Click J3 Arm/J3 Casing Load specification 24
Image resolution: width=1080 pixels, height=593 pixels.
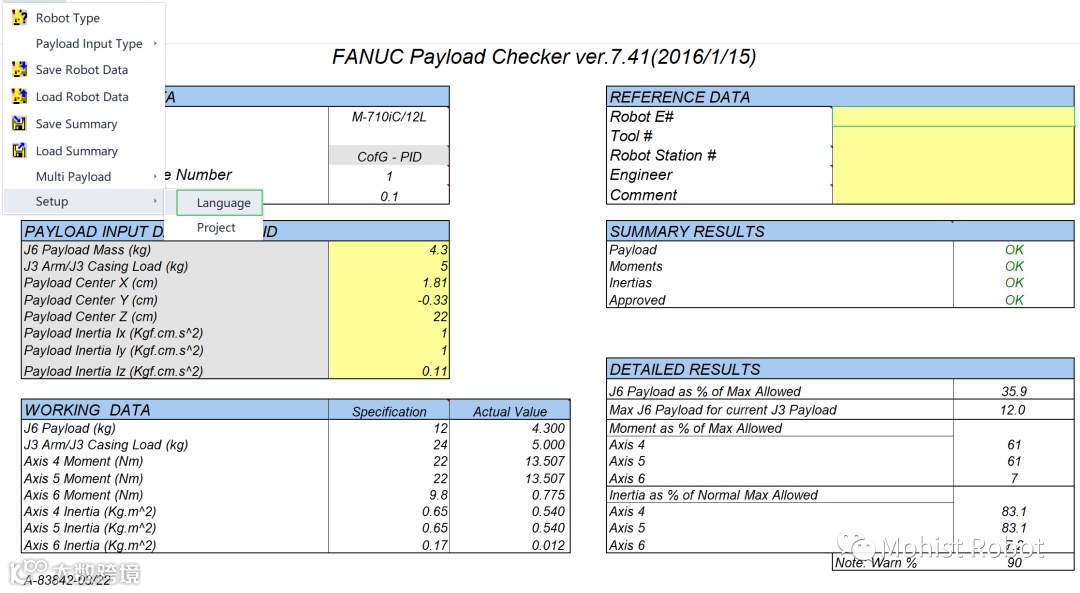click(389, 444)
